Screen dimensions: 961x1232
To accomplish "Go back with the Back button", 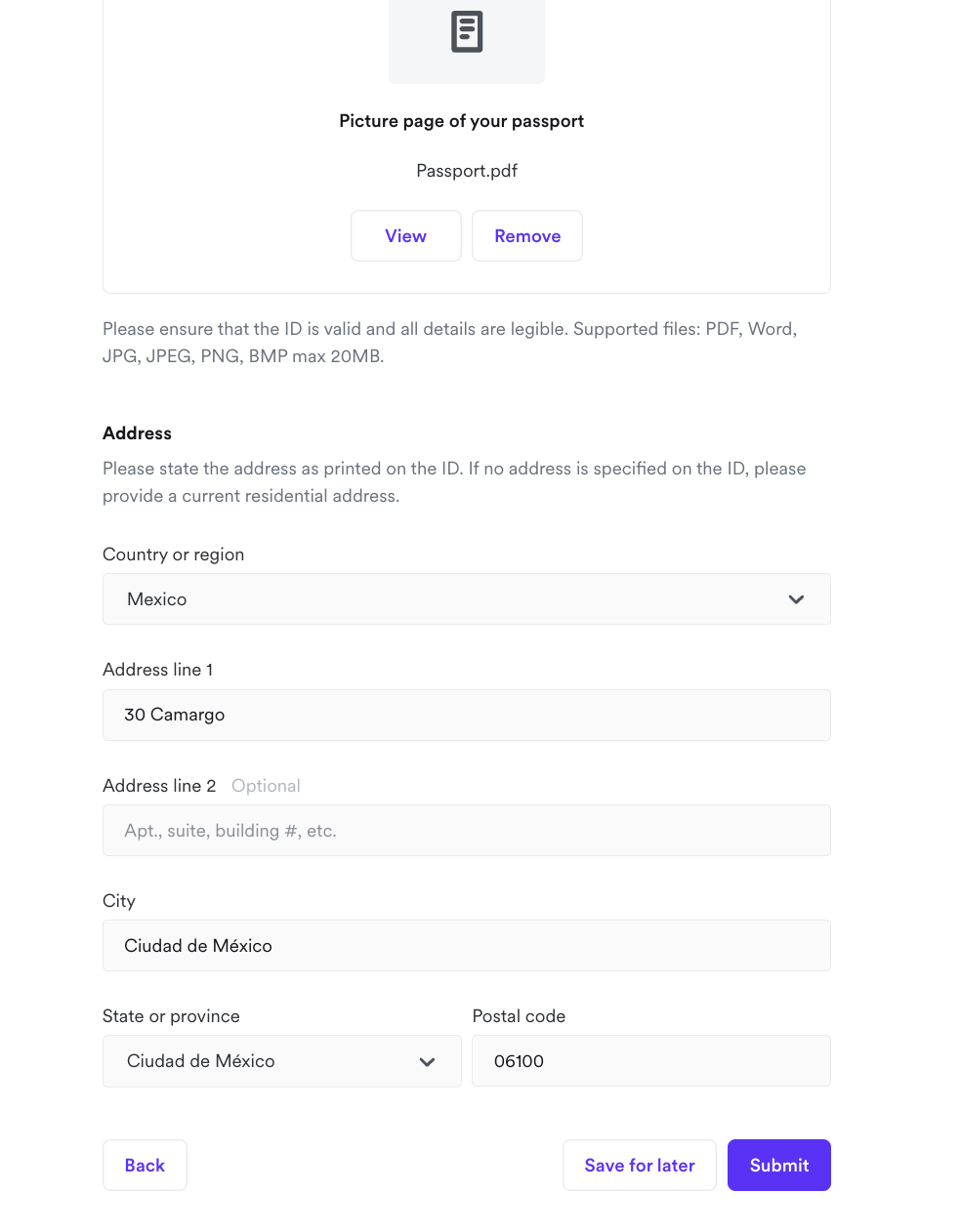I will coord(145,1166).
